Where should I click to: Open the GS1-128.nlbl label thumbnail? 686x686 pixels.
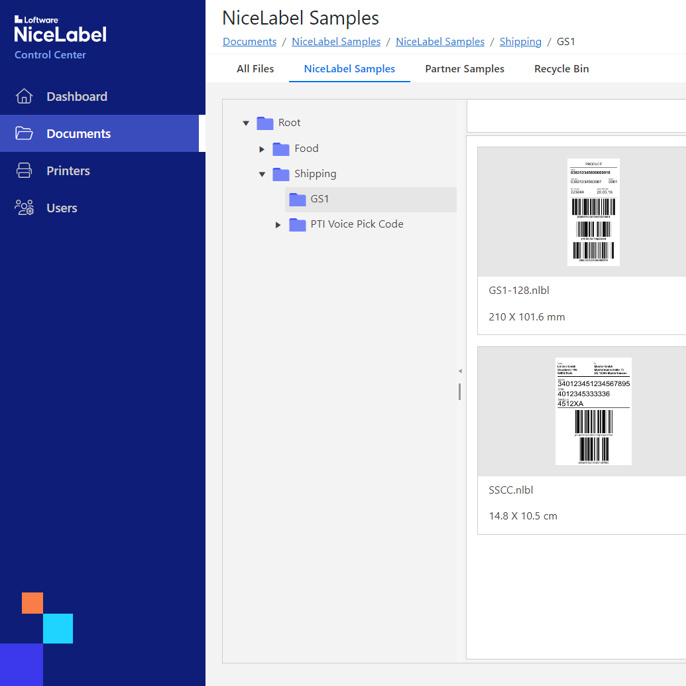pos(593,212)
